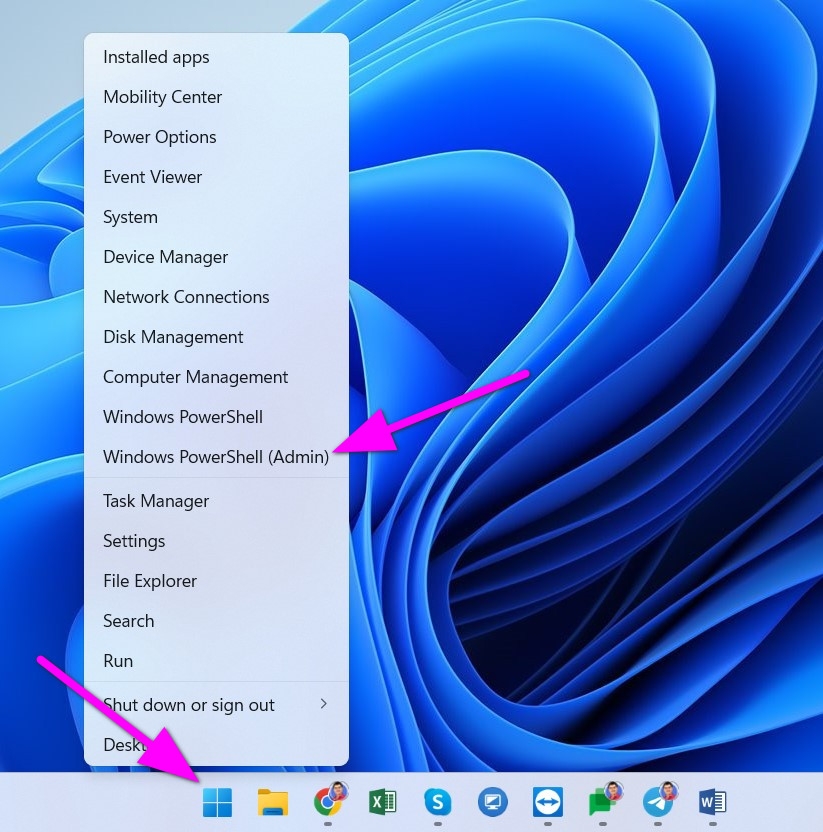
Task: Launch Telegram from the taskbar
Action: [658, 801]
